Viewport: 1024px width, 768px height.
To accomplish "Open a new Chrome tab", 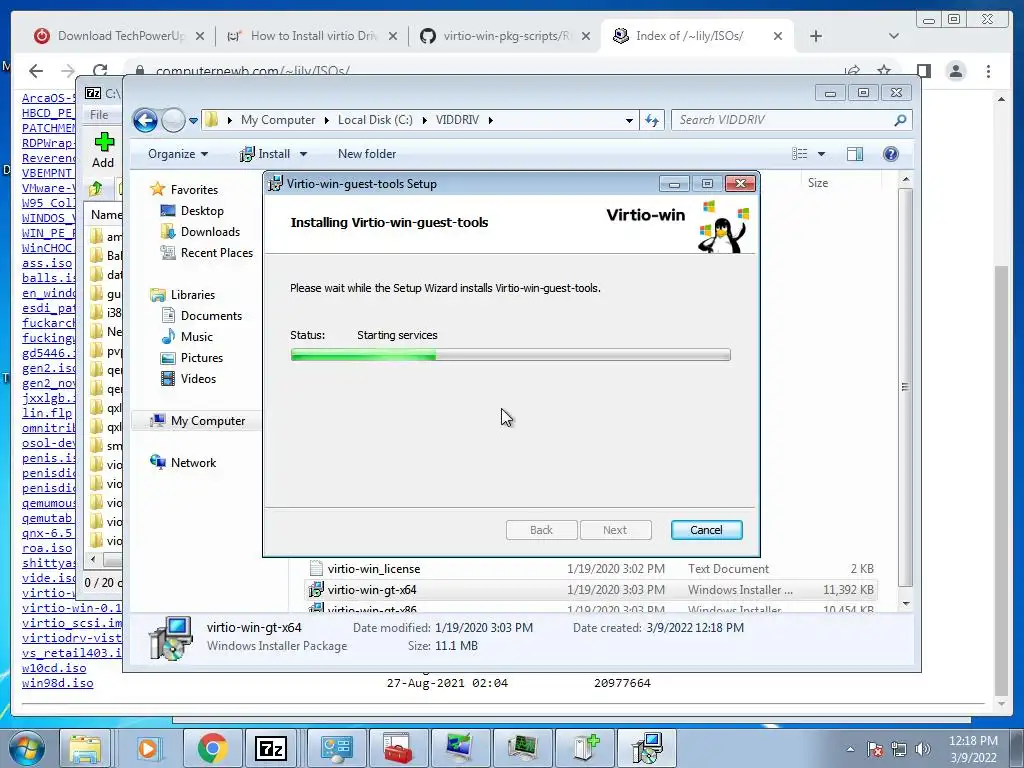I will coord(816,37).
